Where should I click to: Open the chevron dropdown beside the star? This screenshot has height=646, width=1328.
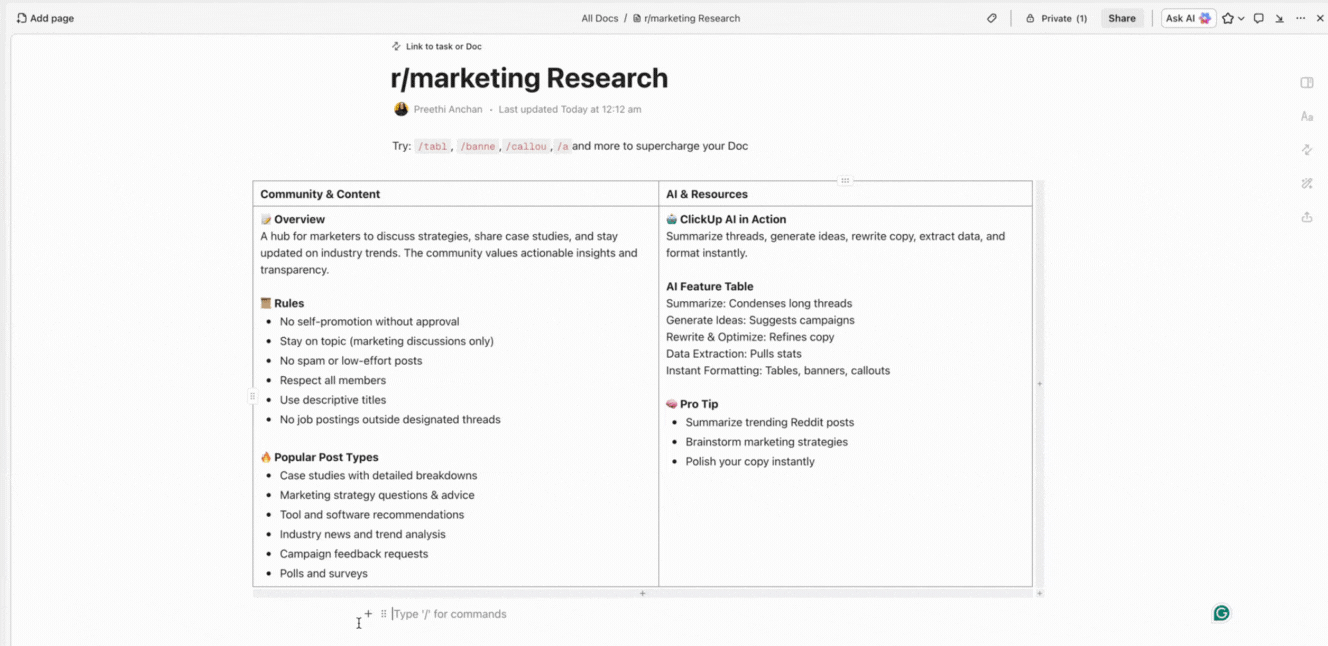1242,18
